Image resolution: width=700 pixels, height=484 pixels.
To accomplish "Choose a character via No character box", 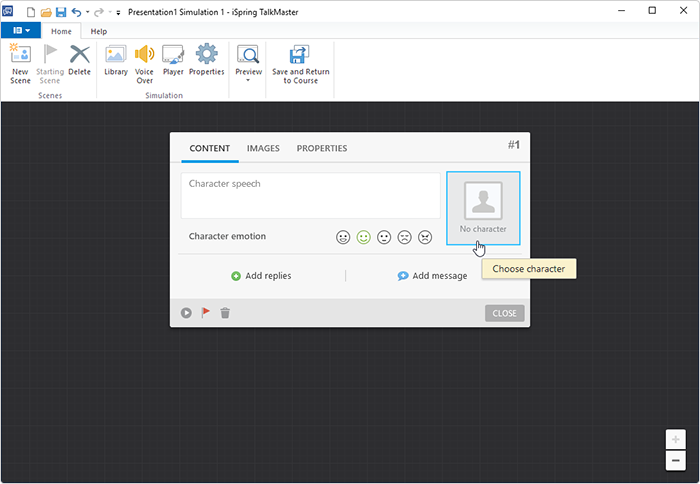I will pos(483,208).
